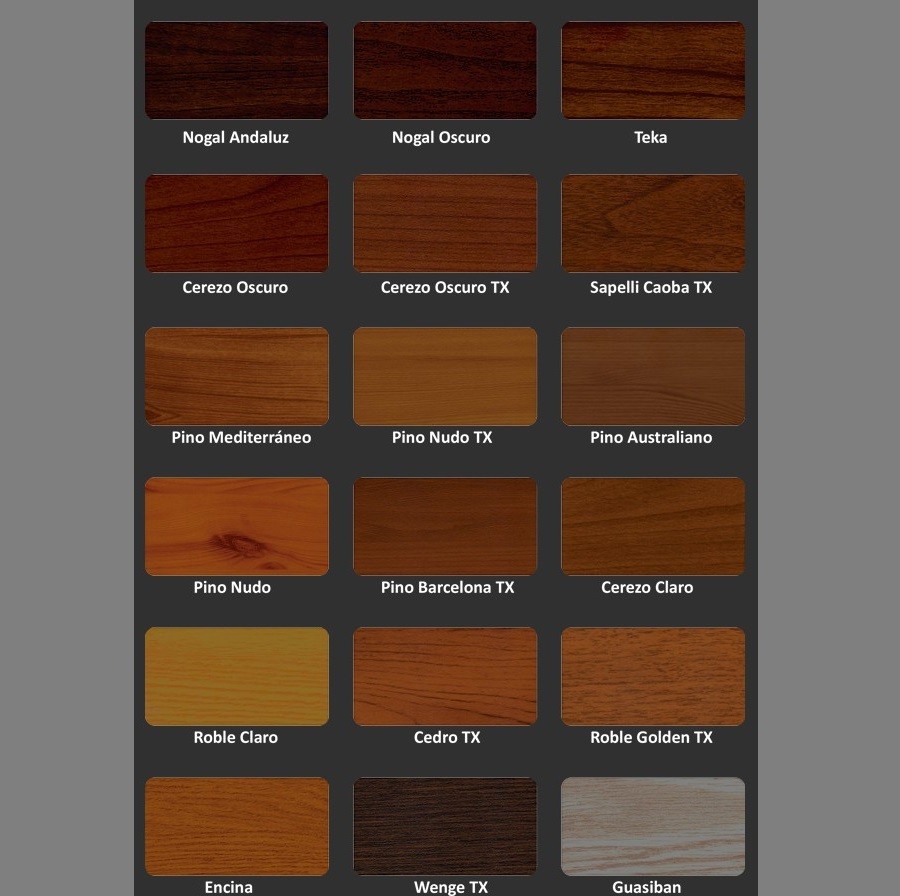The image size is (900, 896).
Task: Click the 'Wenge TX' label text
Action: coord(451,887)
